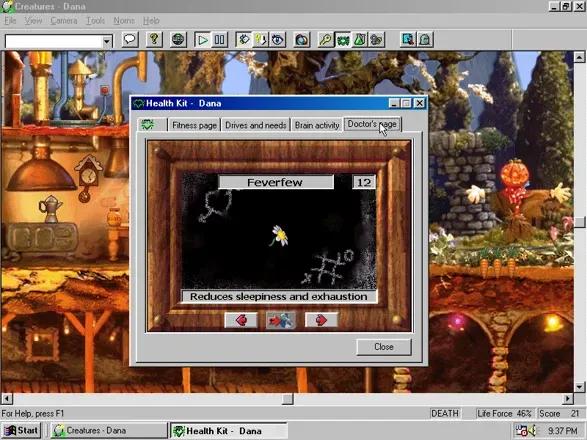Click the horizontal scrollbar right arrow
Viewport: 587px width, 440px height.
(x=568, y=399)
